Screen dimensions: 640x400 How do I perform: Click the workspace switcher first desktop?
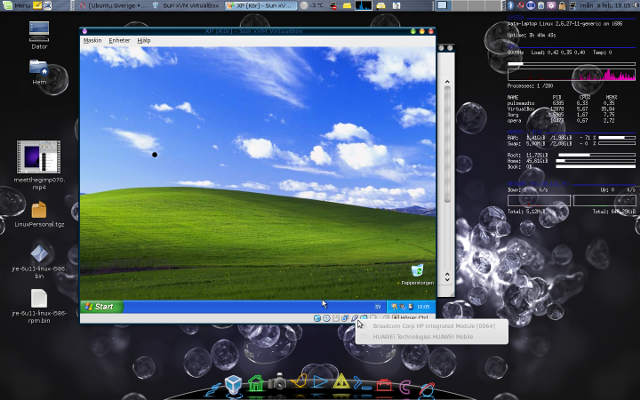442,5
